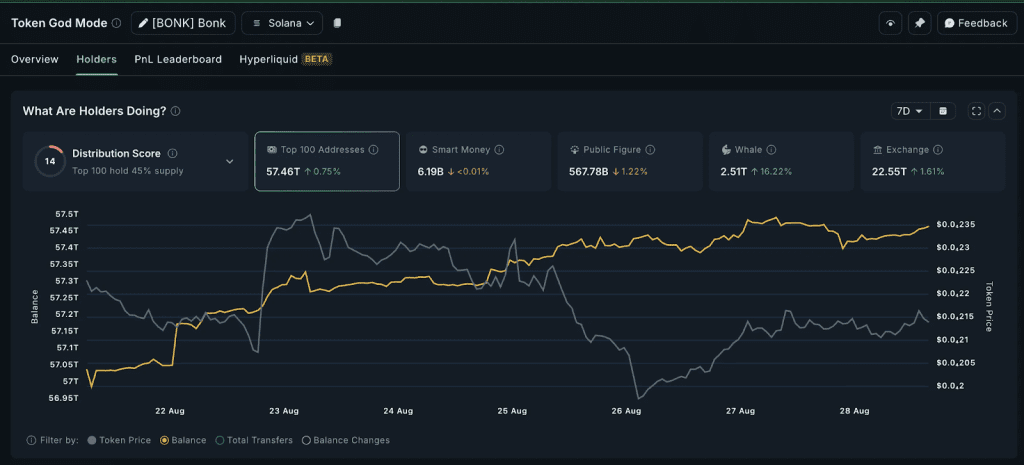Click the eye watch icon in header
The width and height of the screenshot is (1024, 465).
(890, 23)
